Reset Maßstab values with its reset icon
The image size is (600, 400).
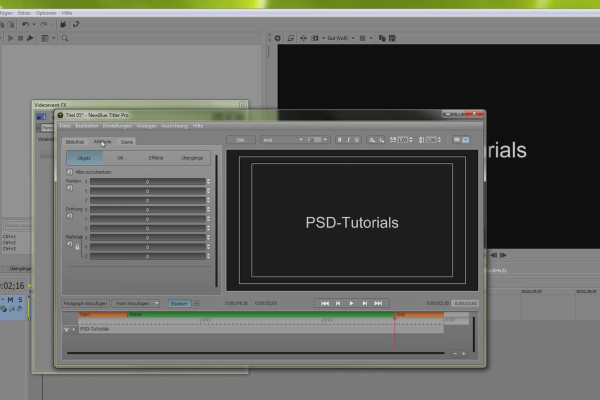pos(70,244)
